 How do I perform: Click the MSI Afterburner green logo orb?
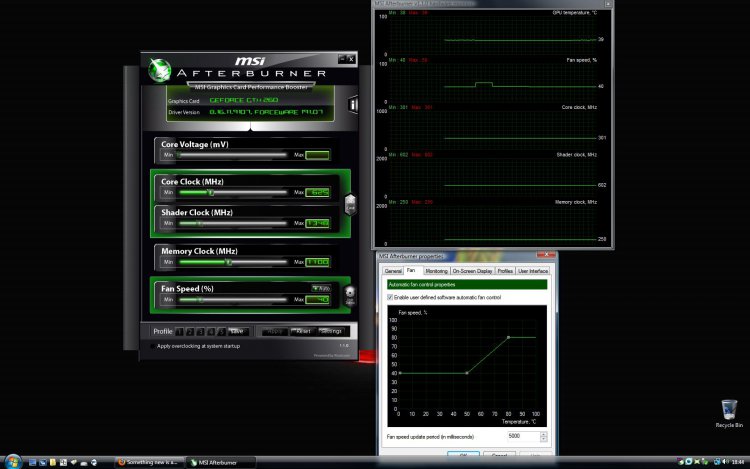coord(159,70)
